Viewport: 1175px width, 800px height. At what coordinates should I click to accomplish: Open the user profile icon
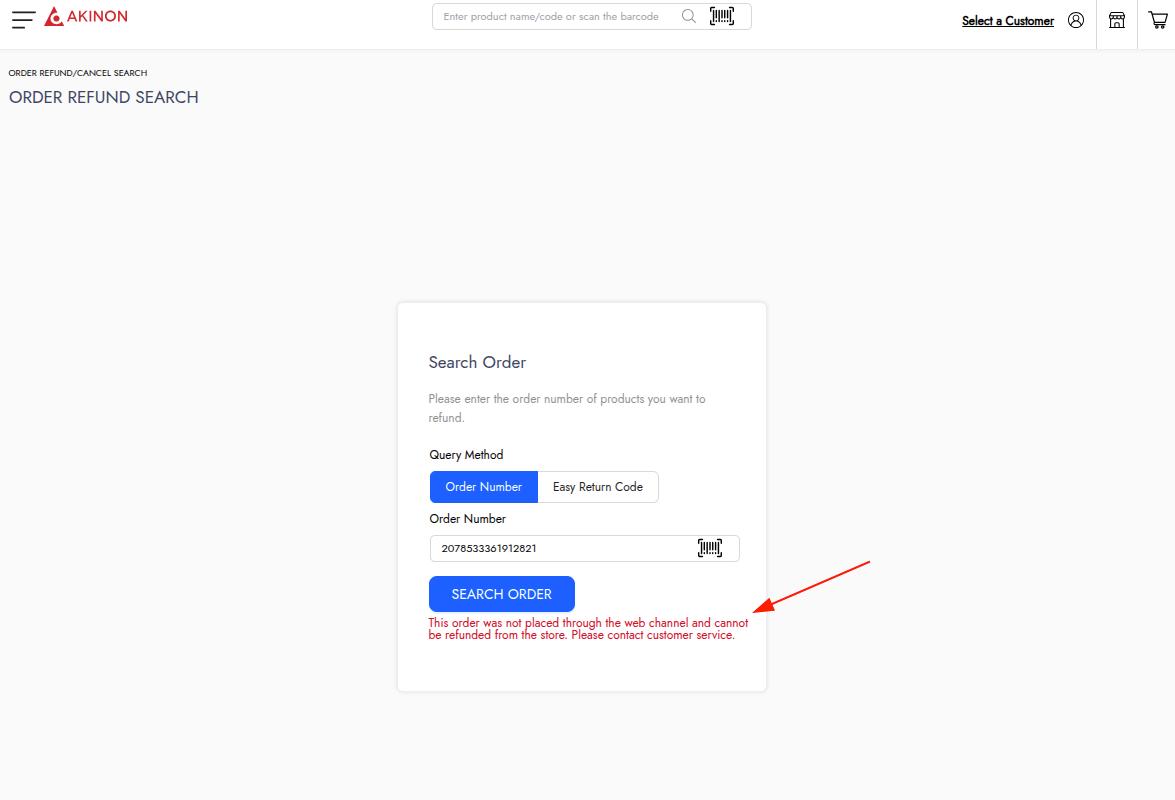coord(1076,20)
